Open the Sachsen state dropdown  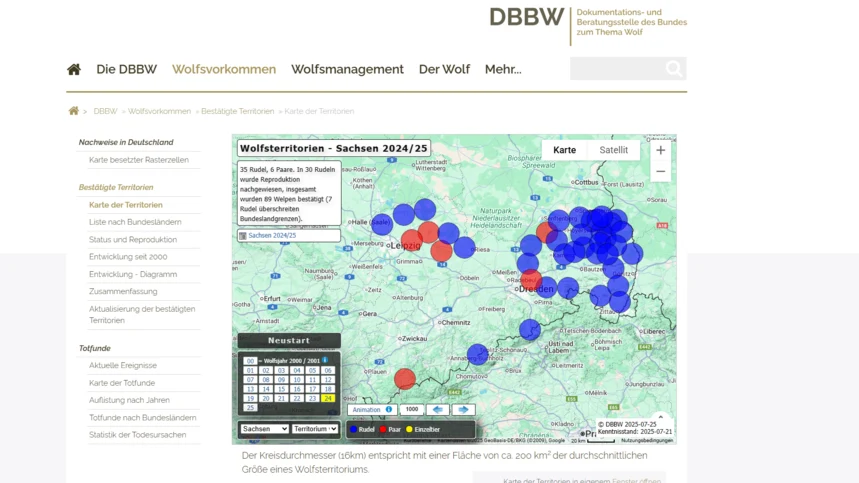(264, 429)
